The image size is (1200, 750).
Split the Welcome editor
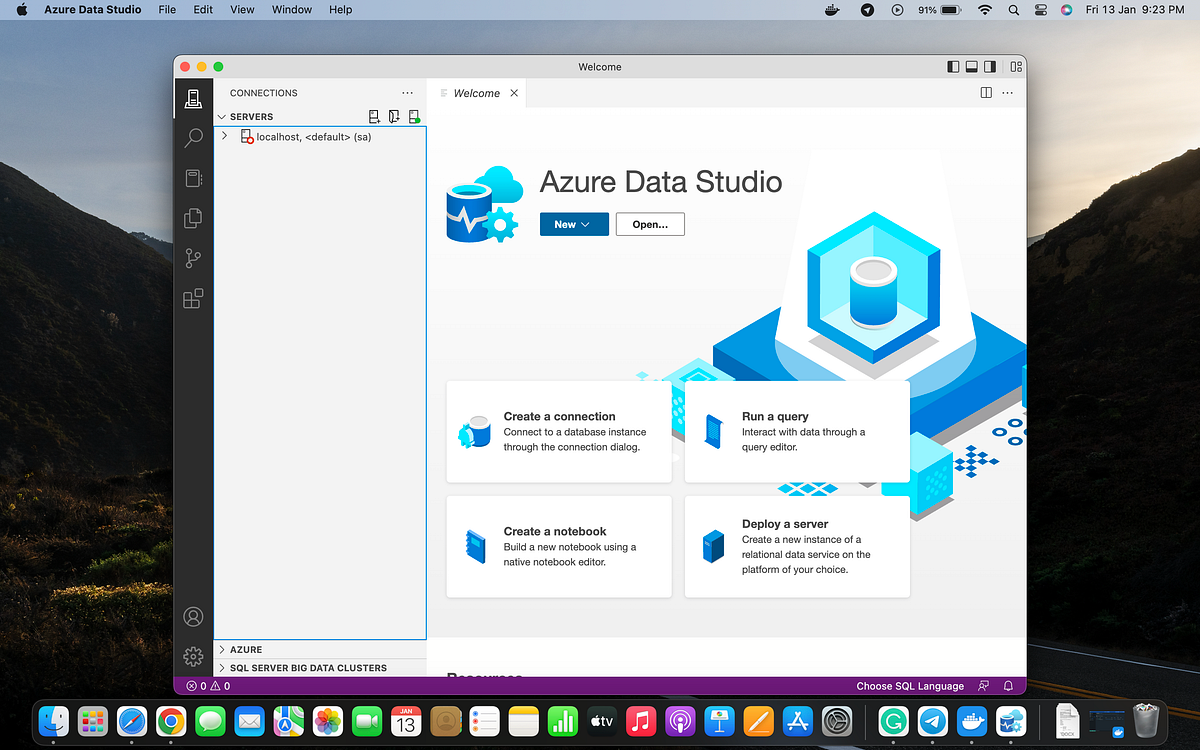[986, 92]
